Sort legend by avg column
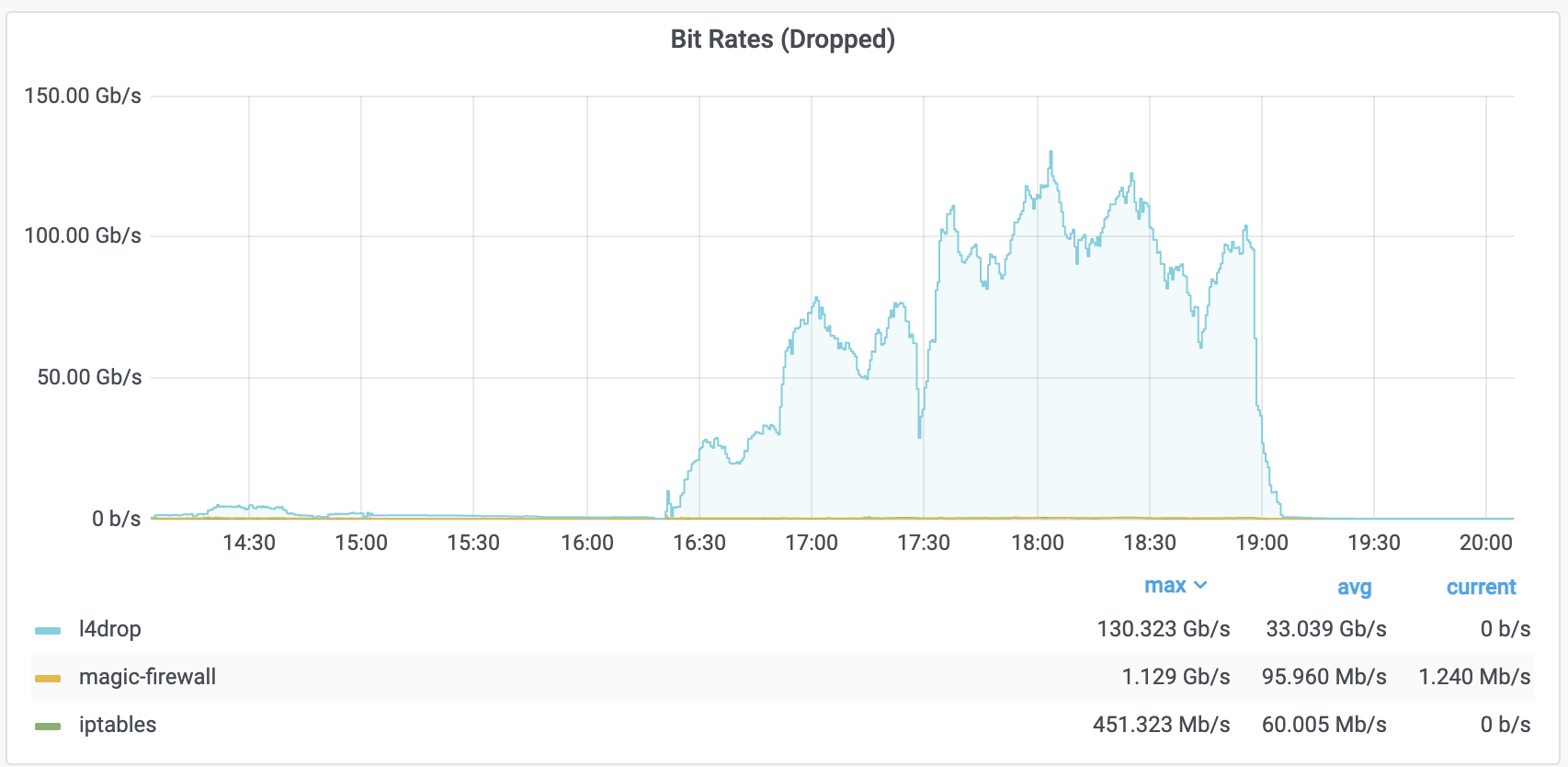 point(1355,588)
